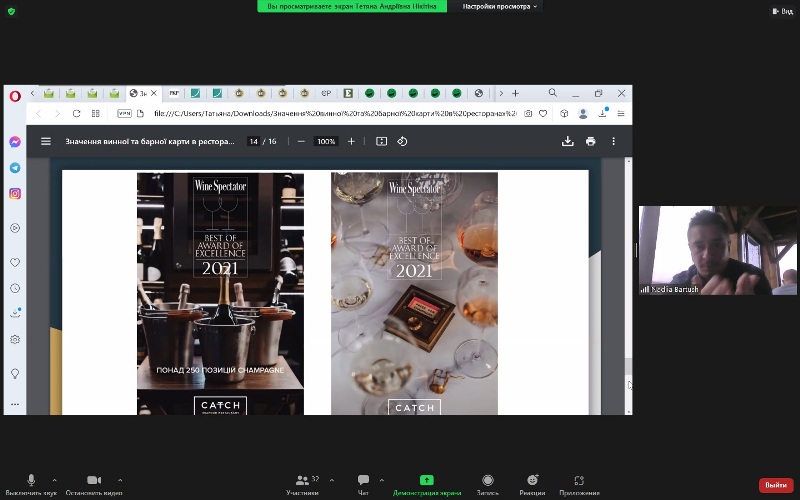This screenshot has width=800, height=500.
Task: Open Реакции reactions in Zoom
Action: (532, 485)
